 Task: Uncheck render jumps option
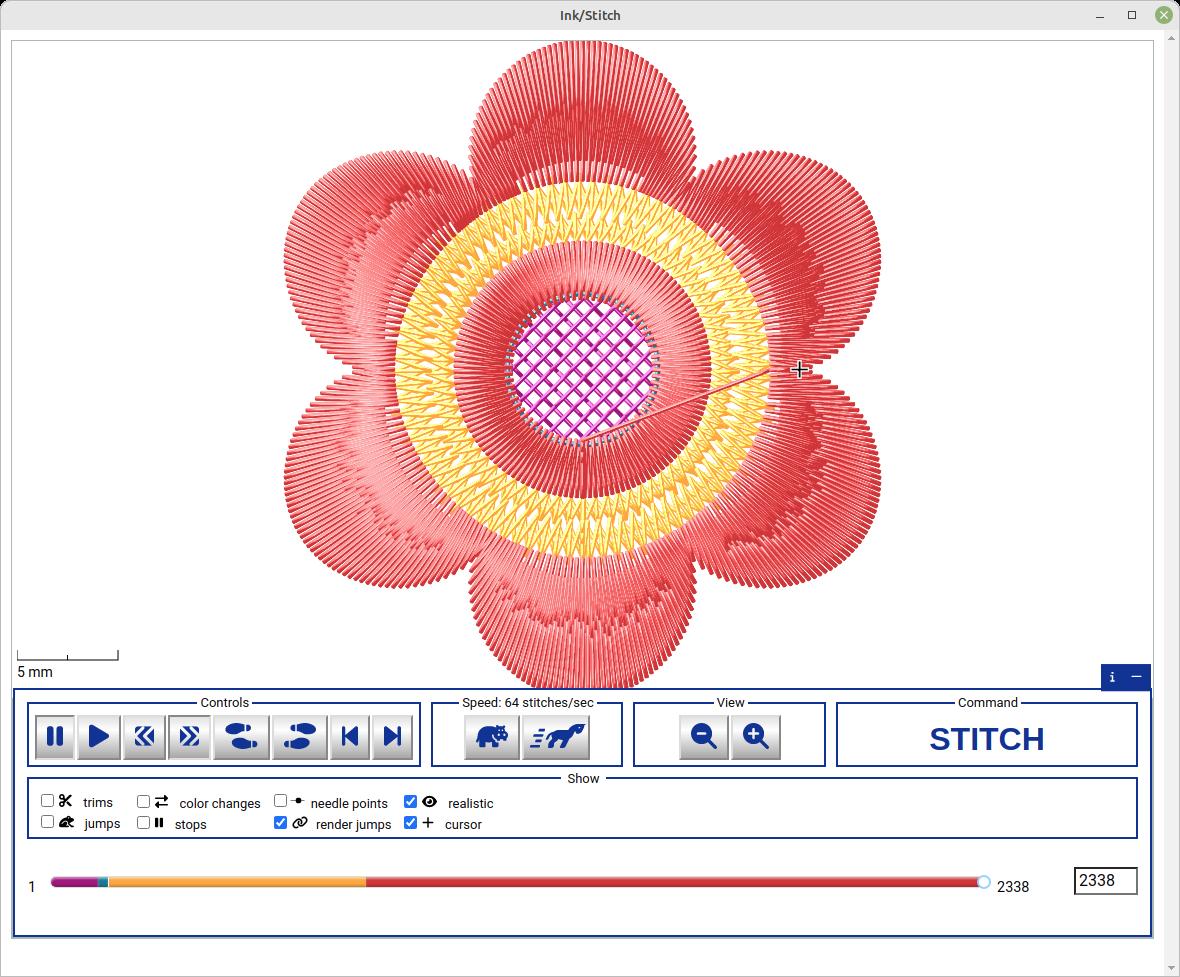coord(280,822)
